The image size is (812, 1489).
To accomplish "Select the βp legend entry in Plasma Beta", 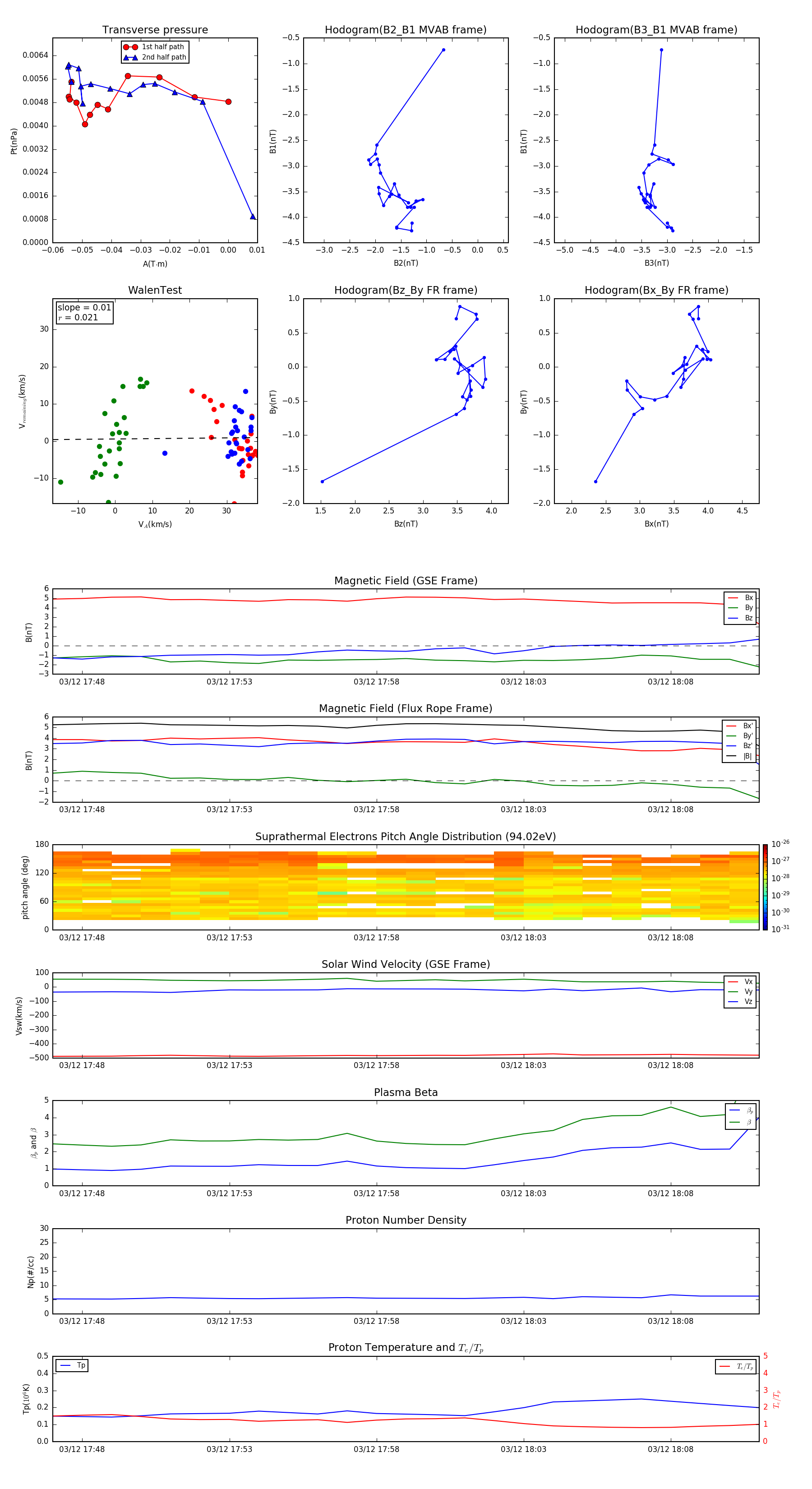I will pos(741,1110).
